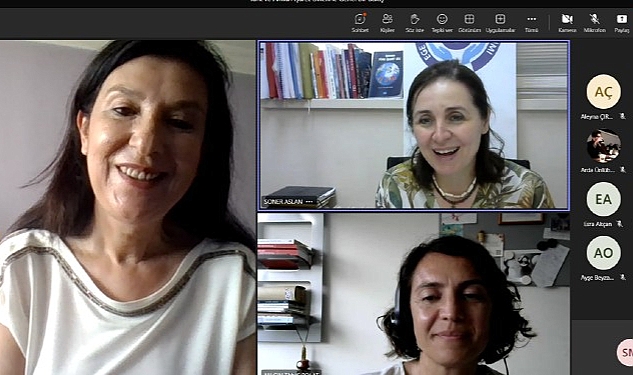Raise hand with Söz iste
The width and height of the screenshot is (633, 375).
[x=414, y=23]
